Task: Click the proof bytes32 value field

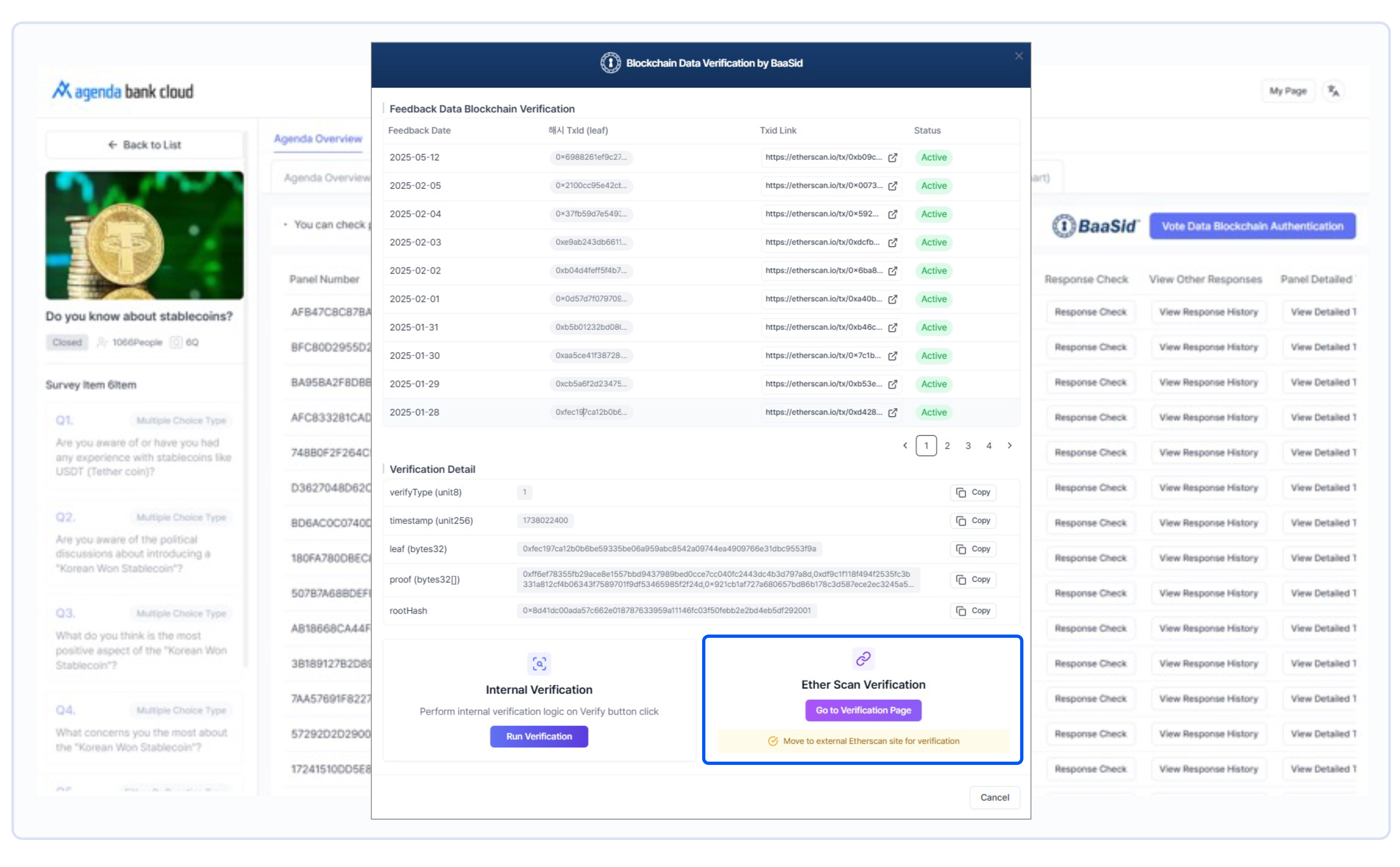Action: [718, 579]
